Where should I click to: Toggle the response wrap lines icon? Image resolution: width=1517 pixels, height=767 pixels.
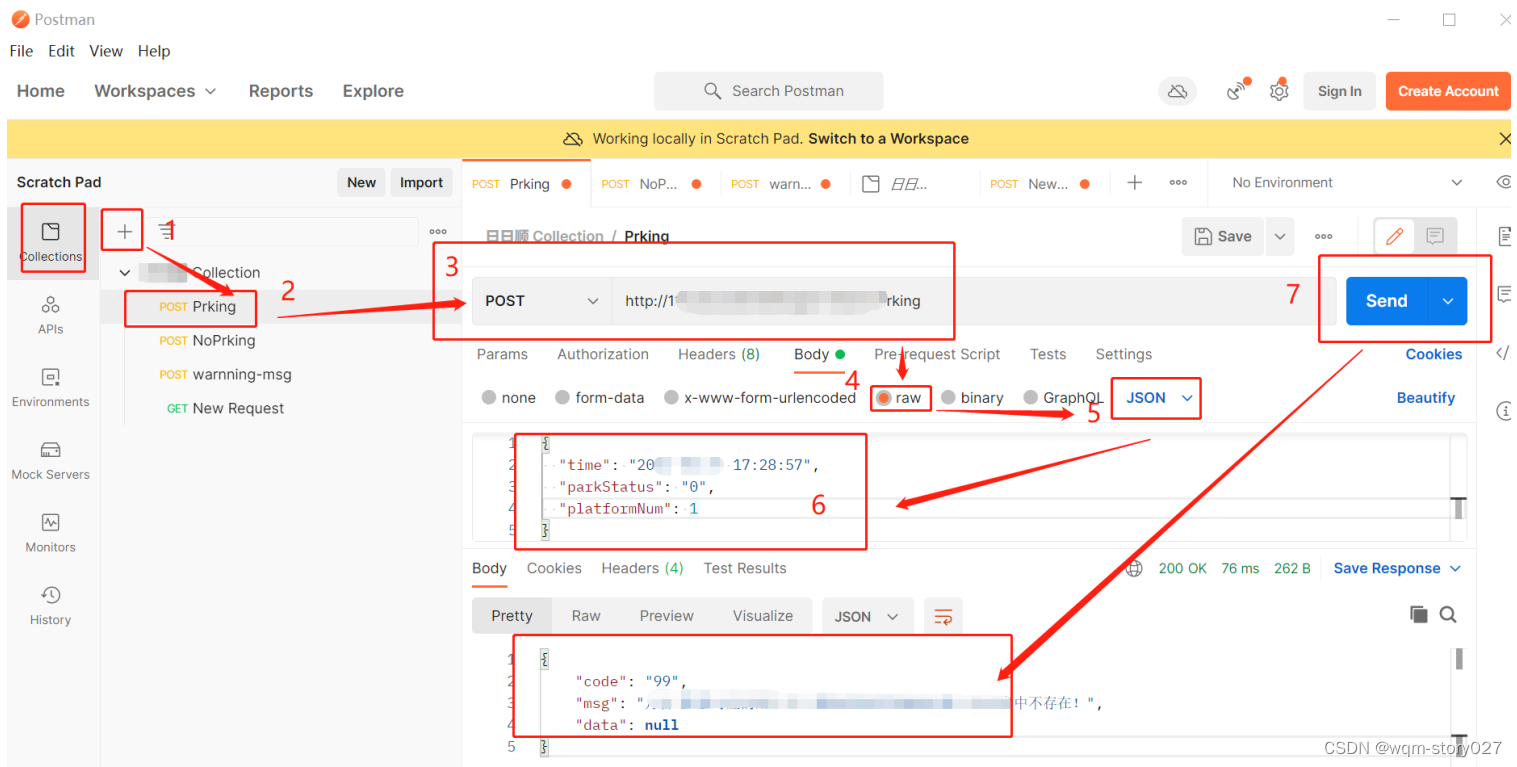point(943,616)
